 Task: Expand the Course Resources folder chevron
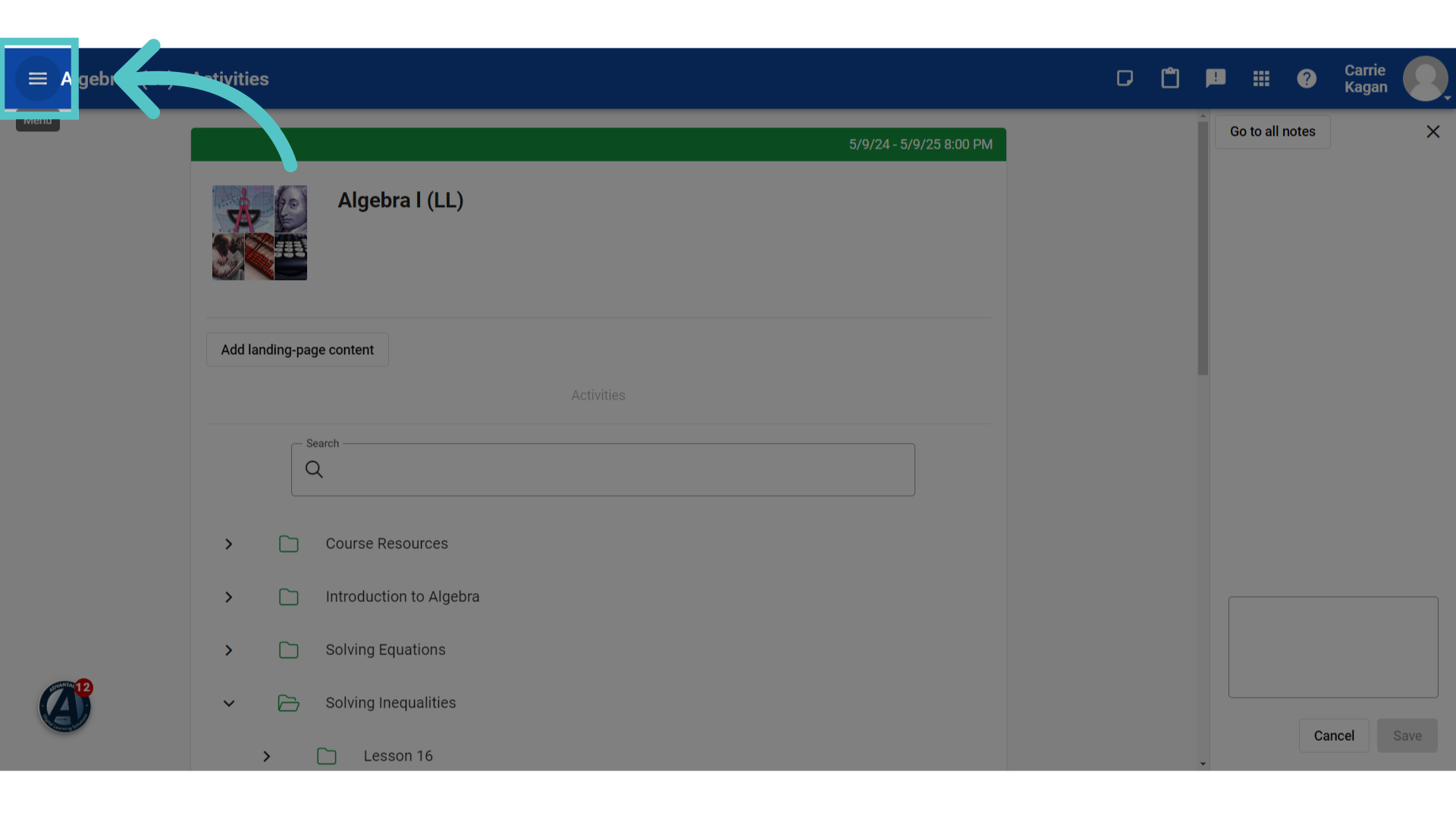pos(228,544)
